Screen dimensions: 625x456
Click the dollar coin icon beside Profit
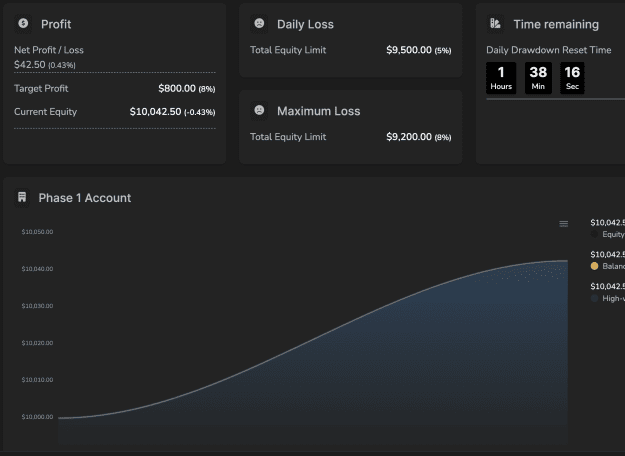click(23, 24)
